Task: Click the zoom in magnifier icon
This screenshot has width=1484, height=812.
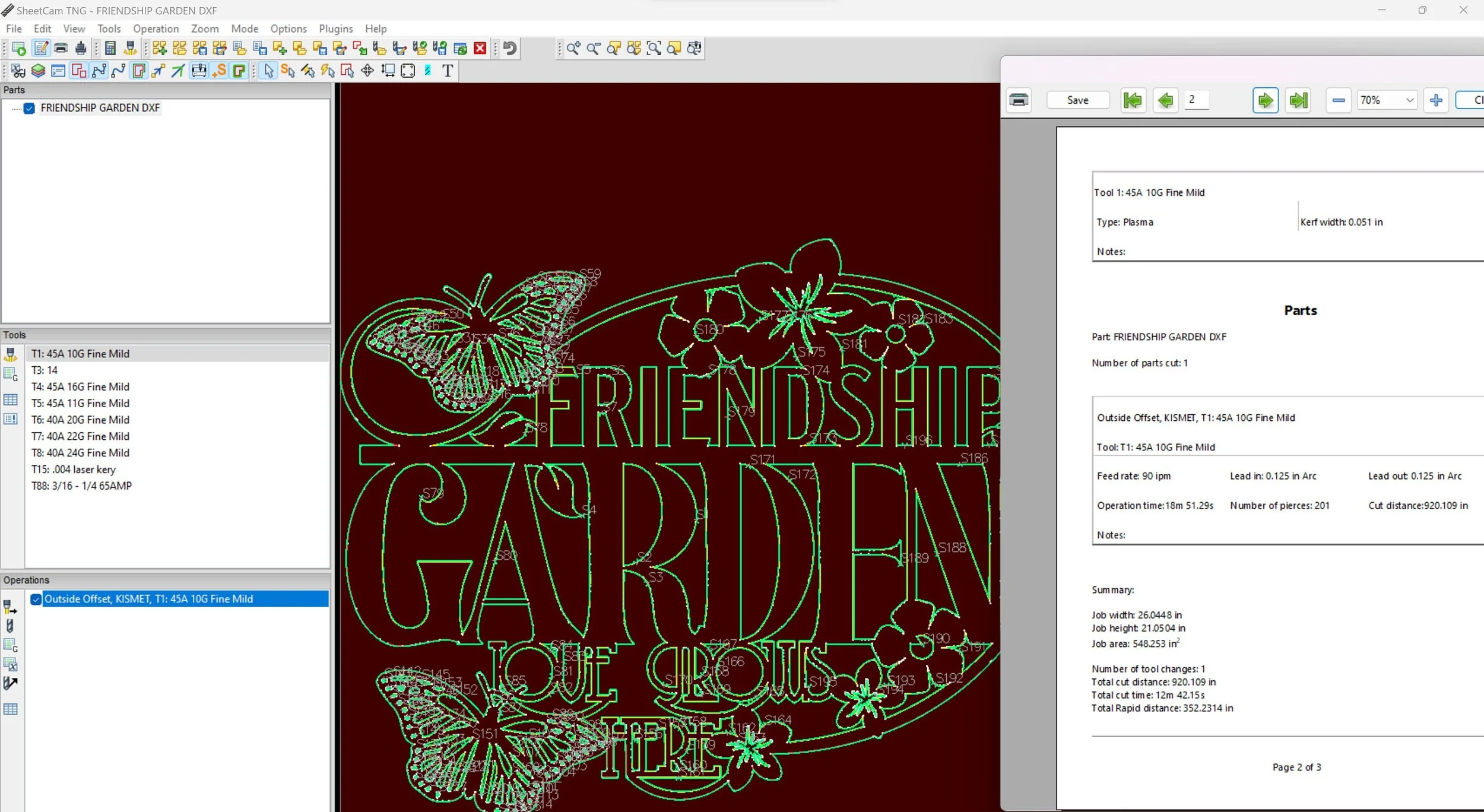Action: click(x=573, y=48)
